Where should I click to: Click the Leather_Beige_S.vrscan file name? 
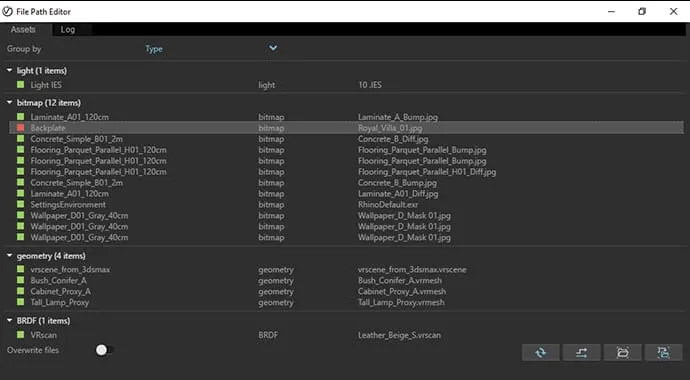tap(400, 335)
